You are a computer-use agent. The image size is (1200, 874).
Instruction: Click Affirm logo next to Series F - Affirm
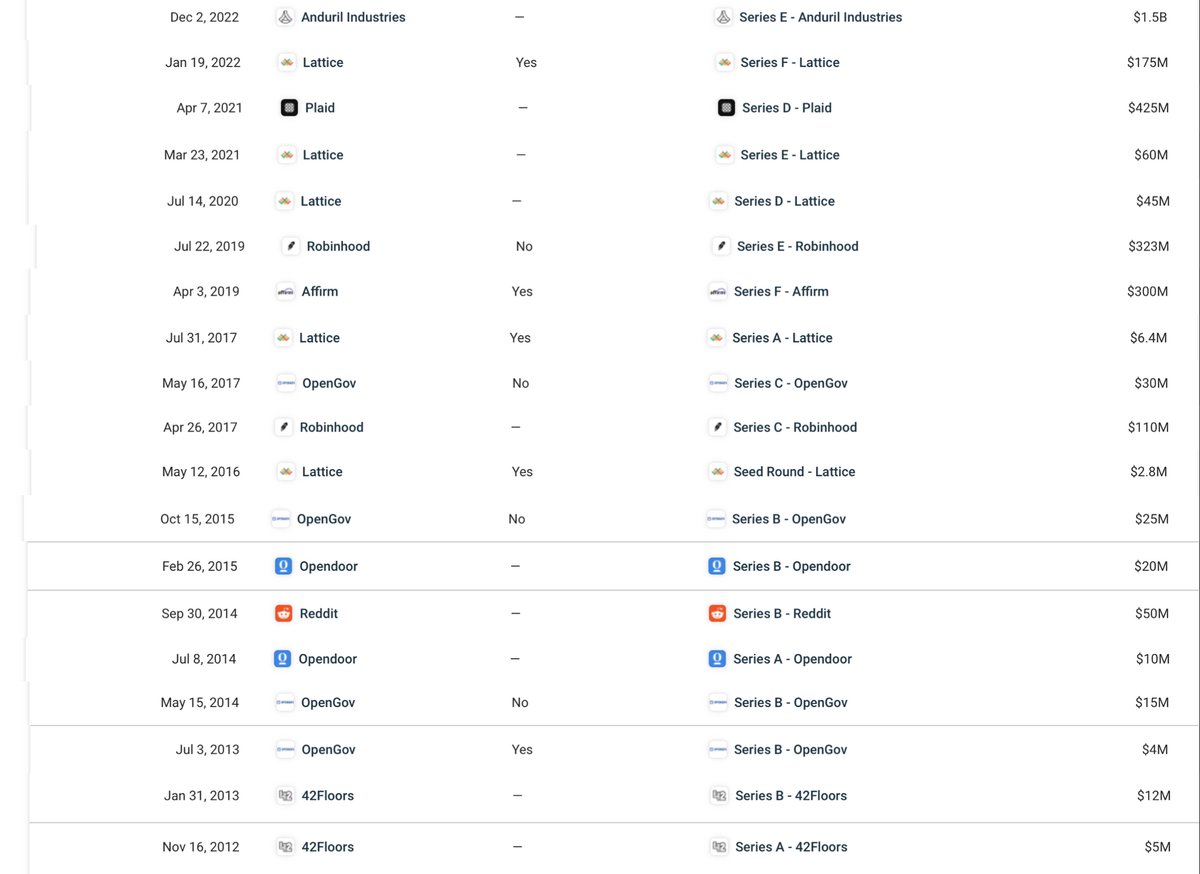[718, 292]
